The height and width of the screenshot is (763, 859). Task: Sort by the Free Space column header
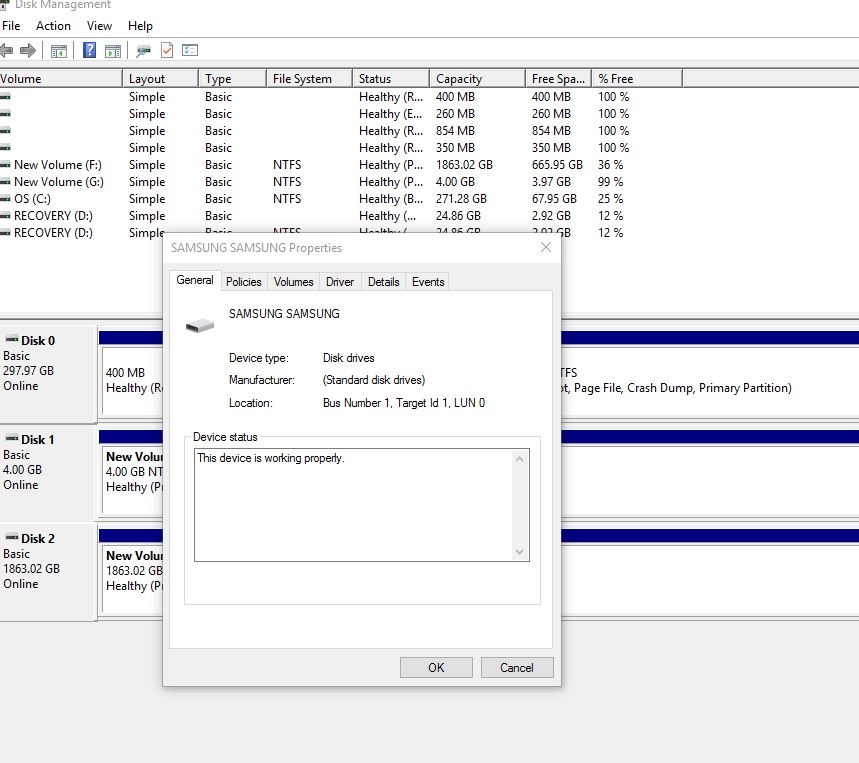pos(558,78)
